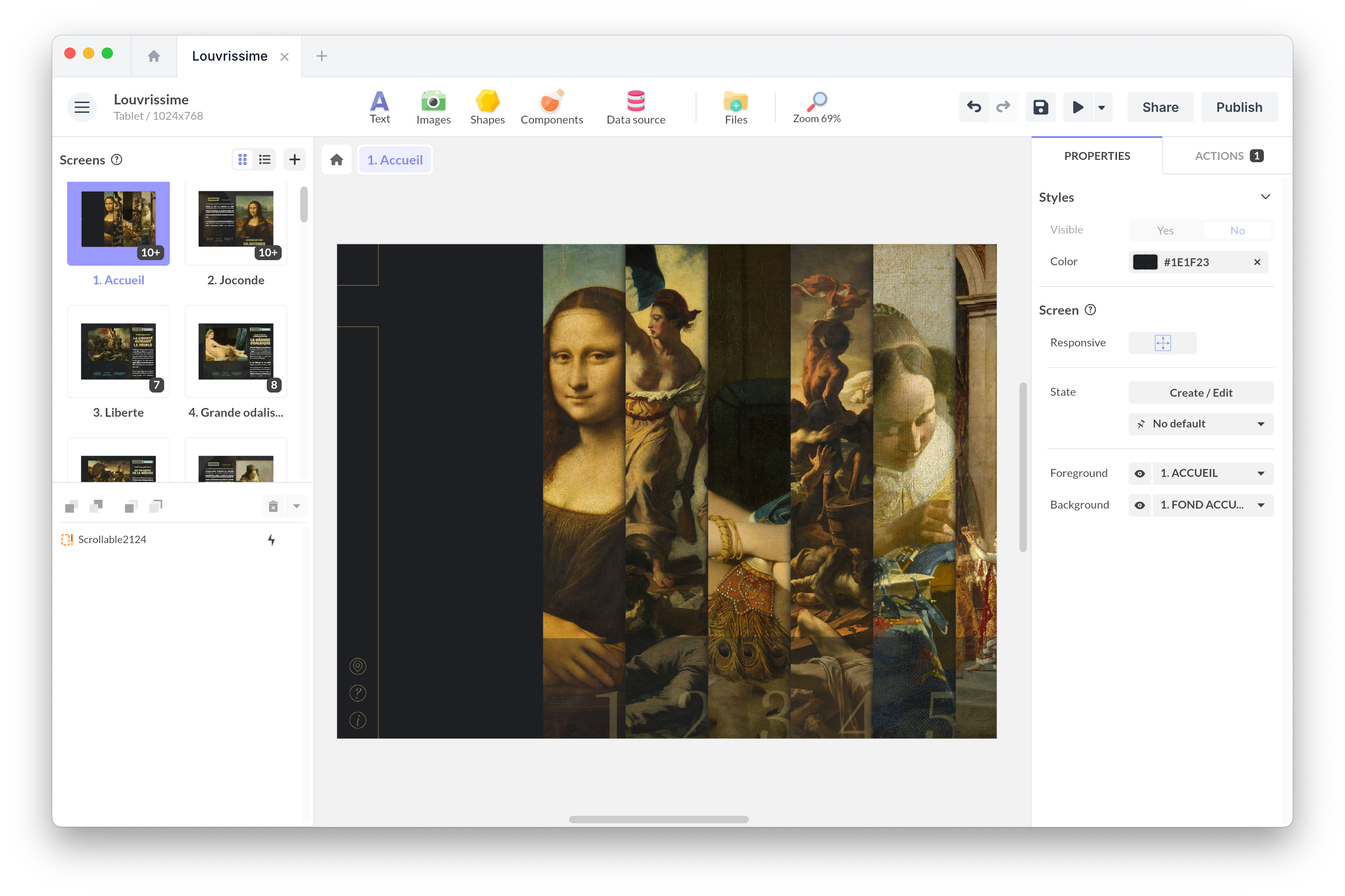Click the background color swatch
Viewport: 1345px width, 896px height.
click(x=1144, y=261)
